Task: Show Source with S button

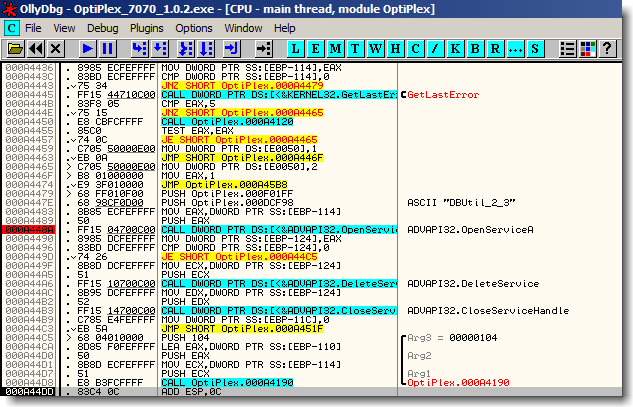Action: click(x=535, y=49)
